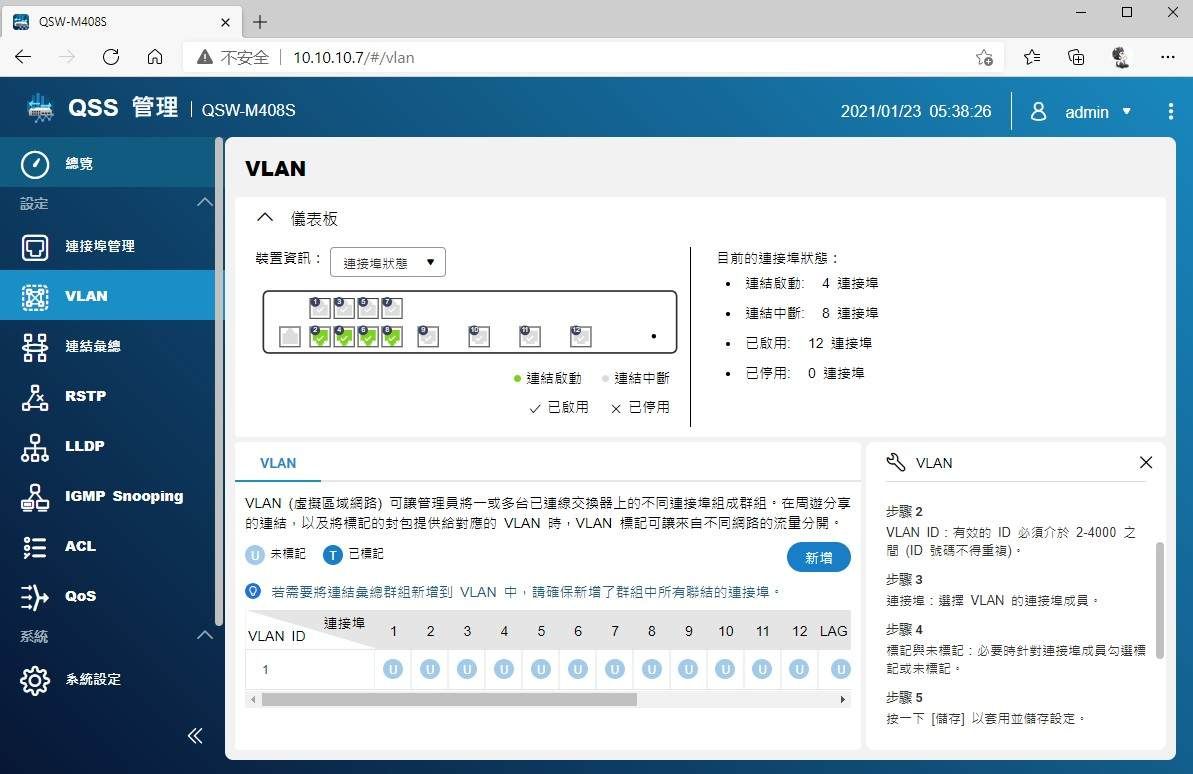This screenshot has width=1193, height=774.
Task: Select the RSTP sidebar icon
Action: 35,396
